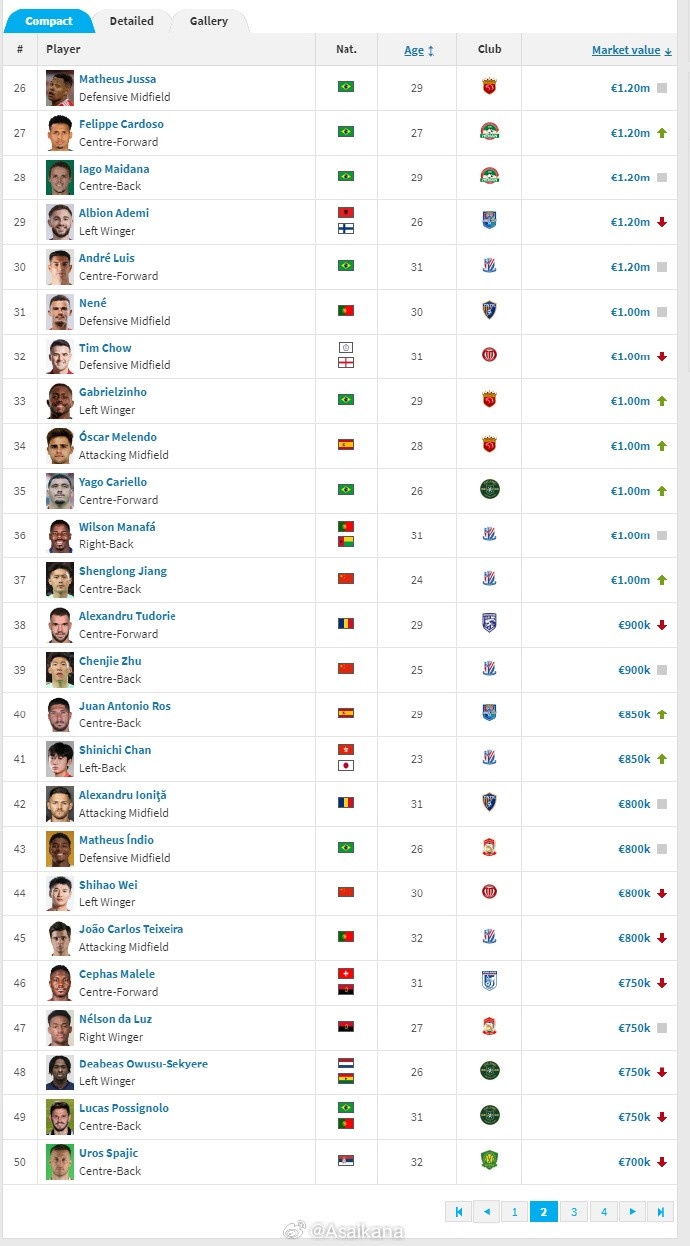Click the first page navigation arrow
690x1246 pixels.
(458, 1211)
